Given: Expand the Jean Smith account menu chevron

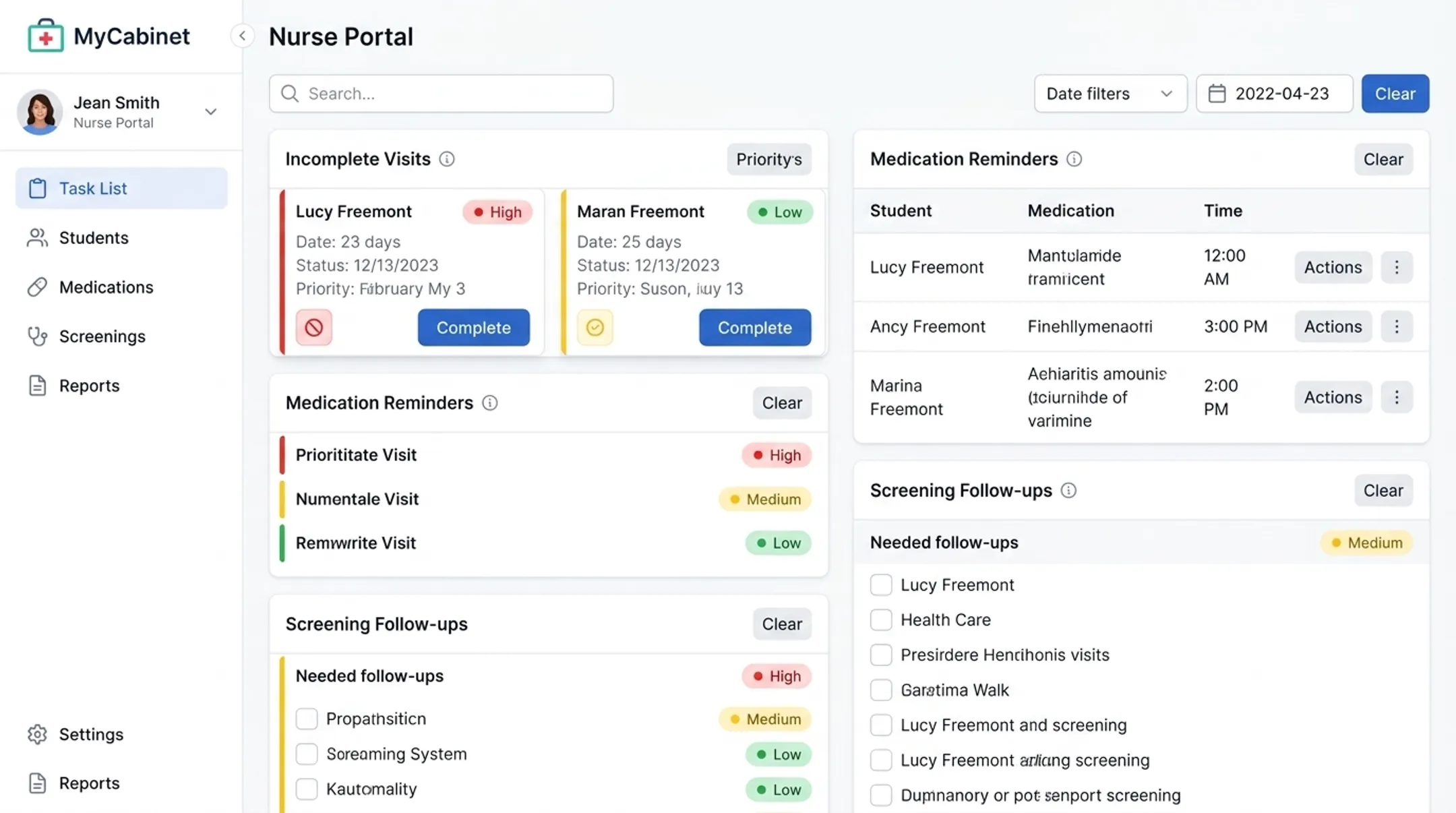Looking at the screenshot, I should (x=211, y=112).
